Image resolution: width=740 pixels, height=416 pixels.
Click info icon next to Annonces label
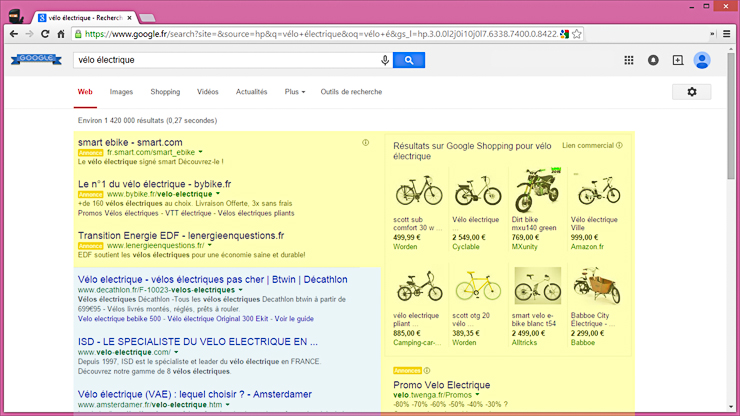click(427, 371)
